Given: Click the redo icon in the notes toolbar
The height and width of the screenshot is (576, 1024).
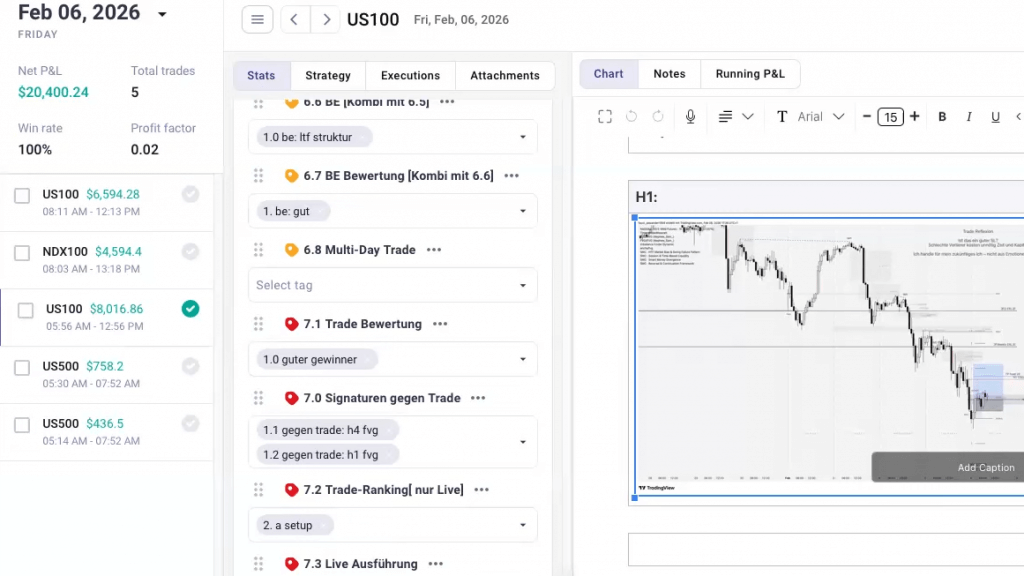Looking at the screenshot, I should click(x=658, y=116).
